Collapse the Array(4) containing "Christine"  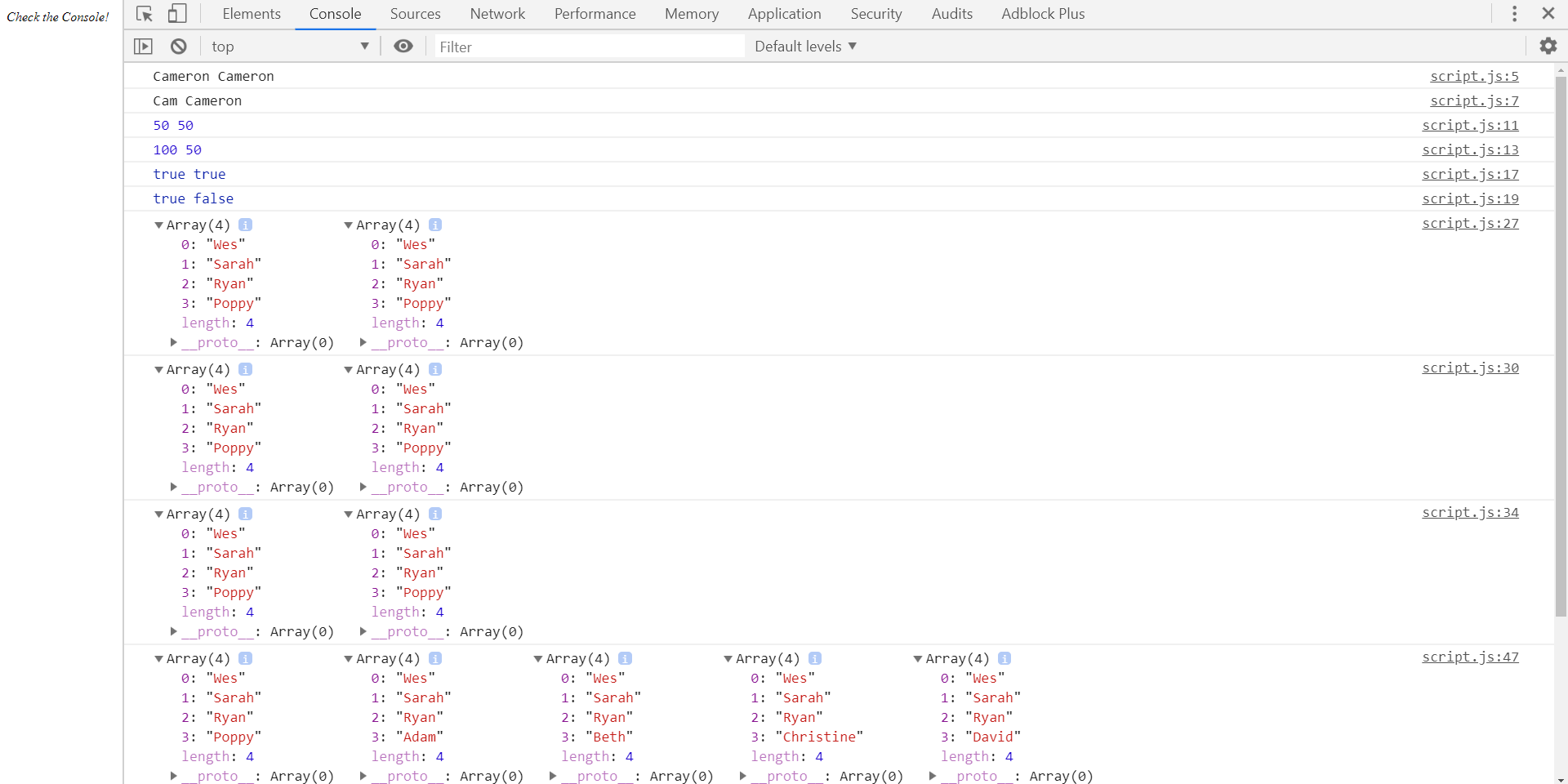[x=728, y=658]
